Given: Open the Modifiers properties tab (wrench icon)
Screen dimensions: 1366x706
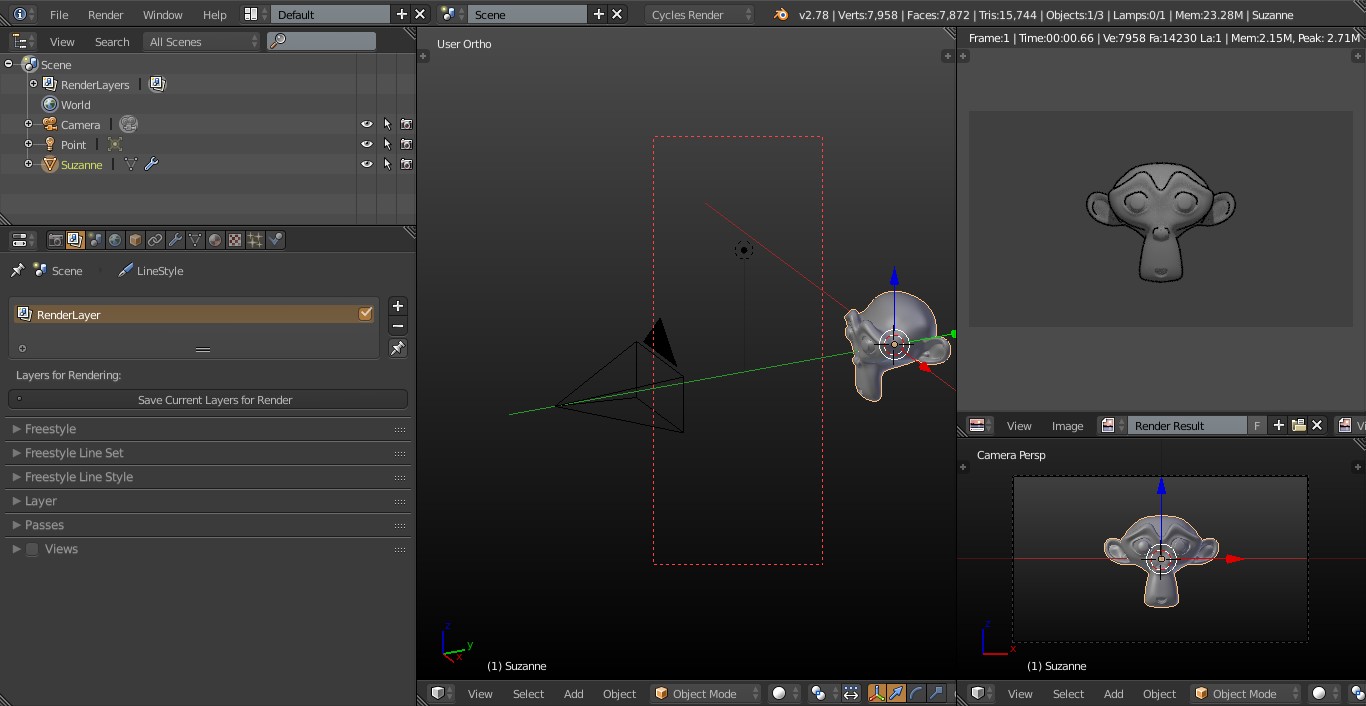Looking at the screenshot, I should point(175,240).
